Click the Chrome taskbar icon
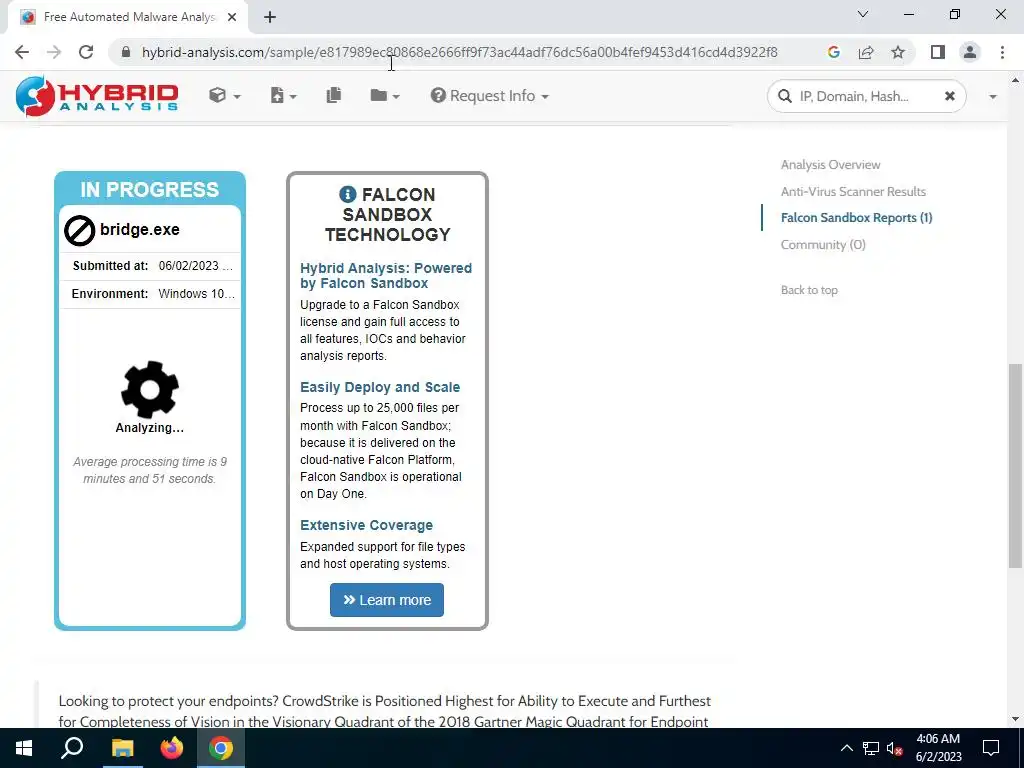Image resolution: width=1024 pixels, height=768 pixels. tap(221, 748)
